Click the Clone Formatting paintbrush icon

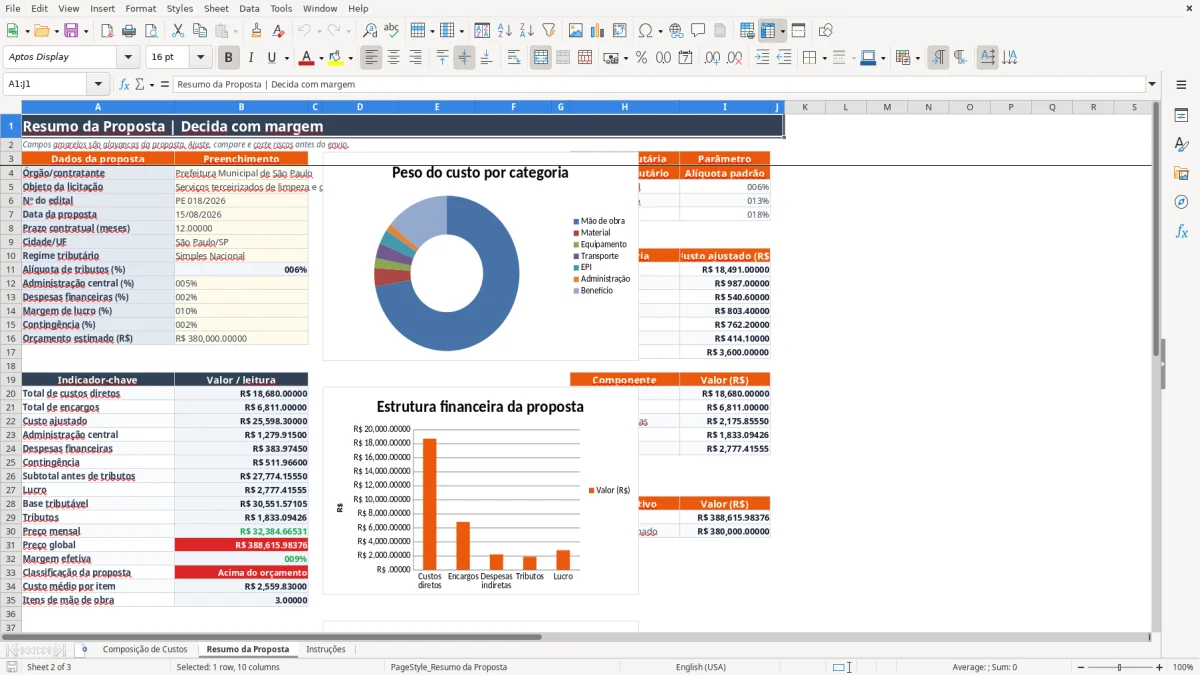point(257,31)
